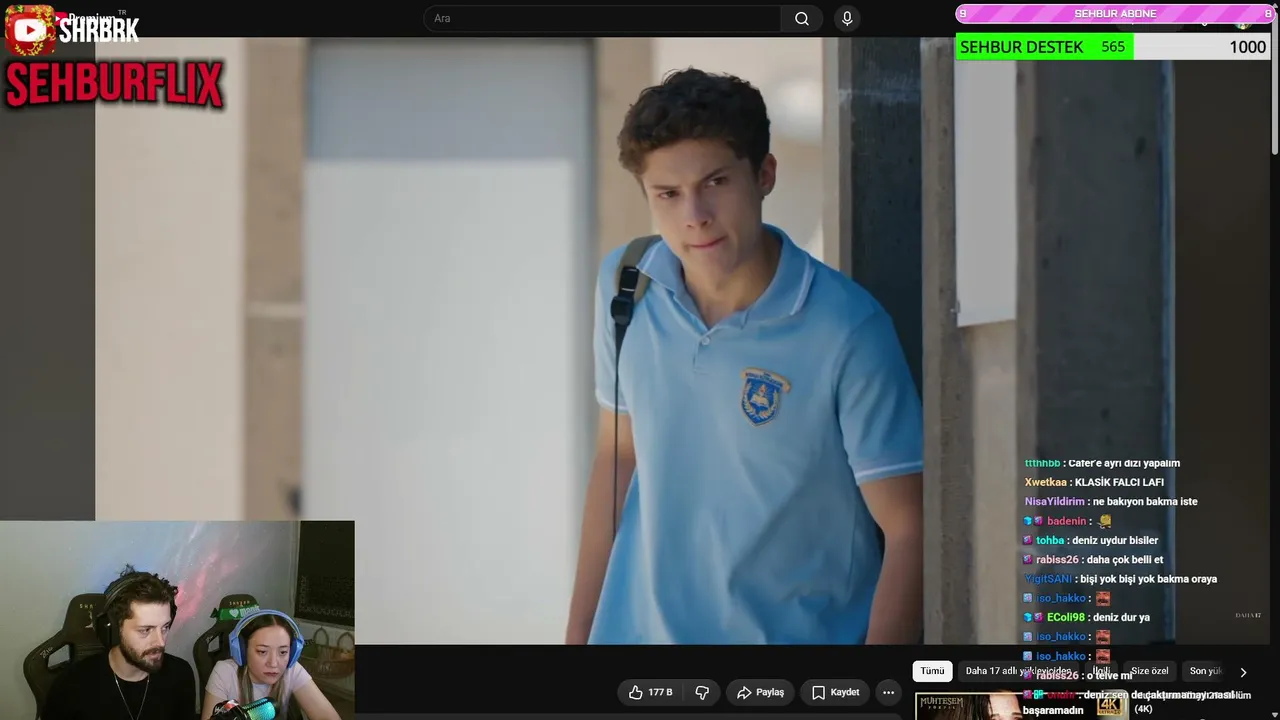1280x720 pixels.
Task: Share the video via Paylaş
Action: coord(760,692)
